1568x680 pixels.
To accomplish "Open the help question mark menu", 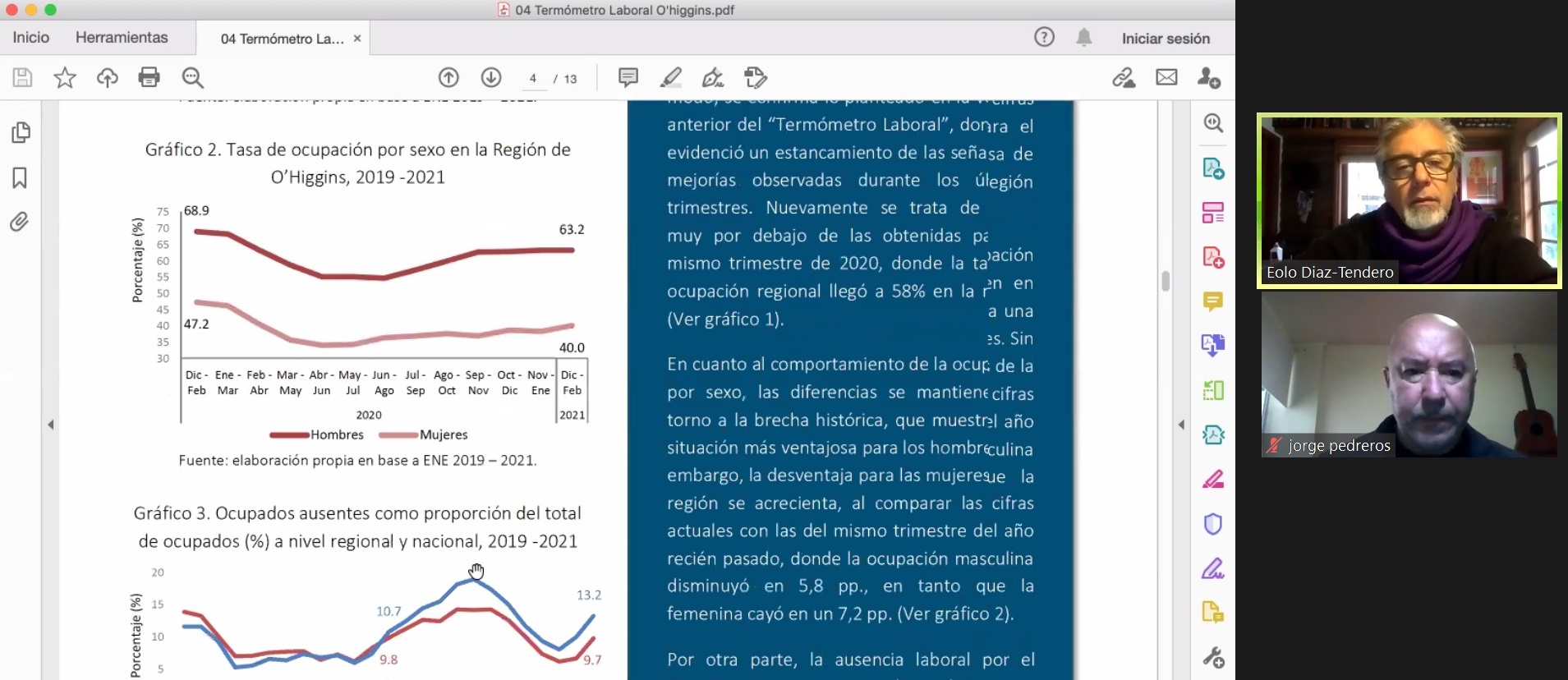I will click(1044, 37).
